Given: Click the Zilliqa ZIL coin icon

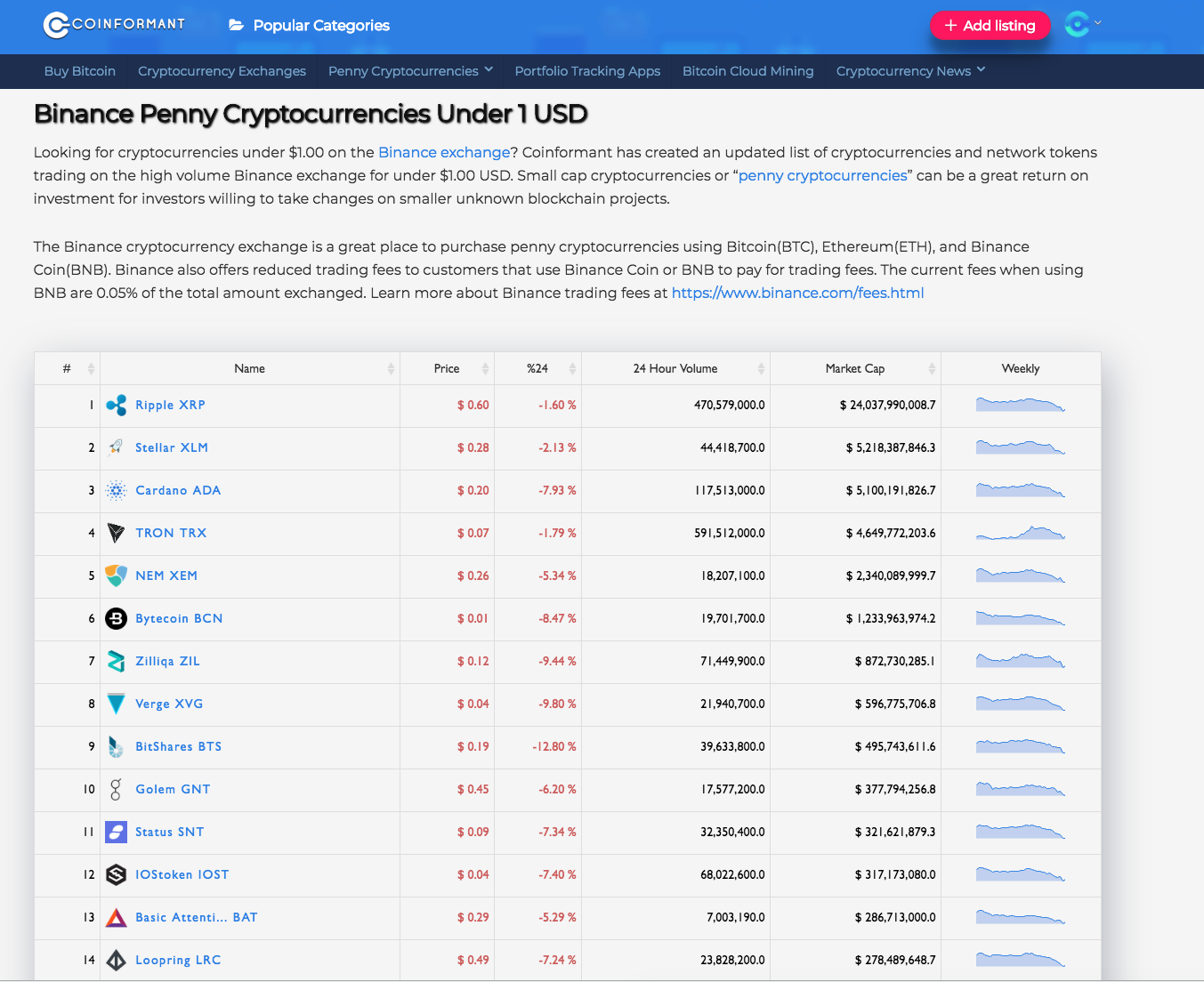Looking at the screenshot, I should click(116, 661).
